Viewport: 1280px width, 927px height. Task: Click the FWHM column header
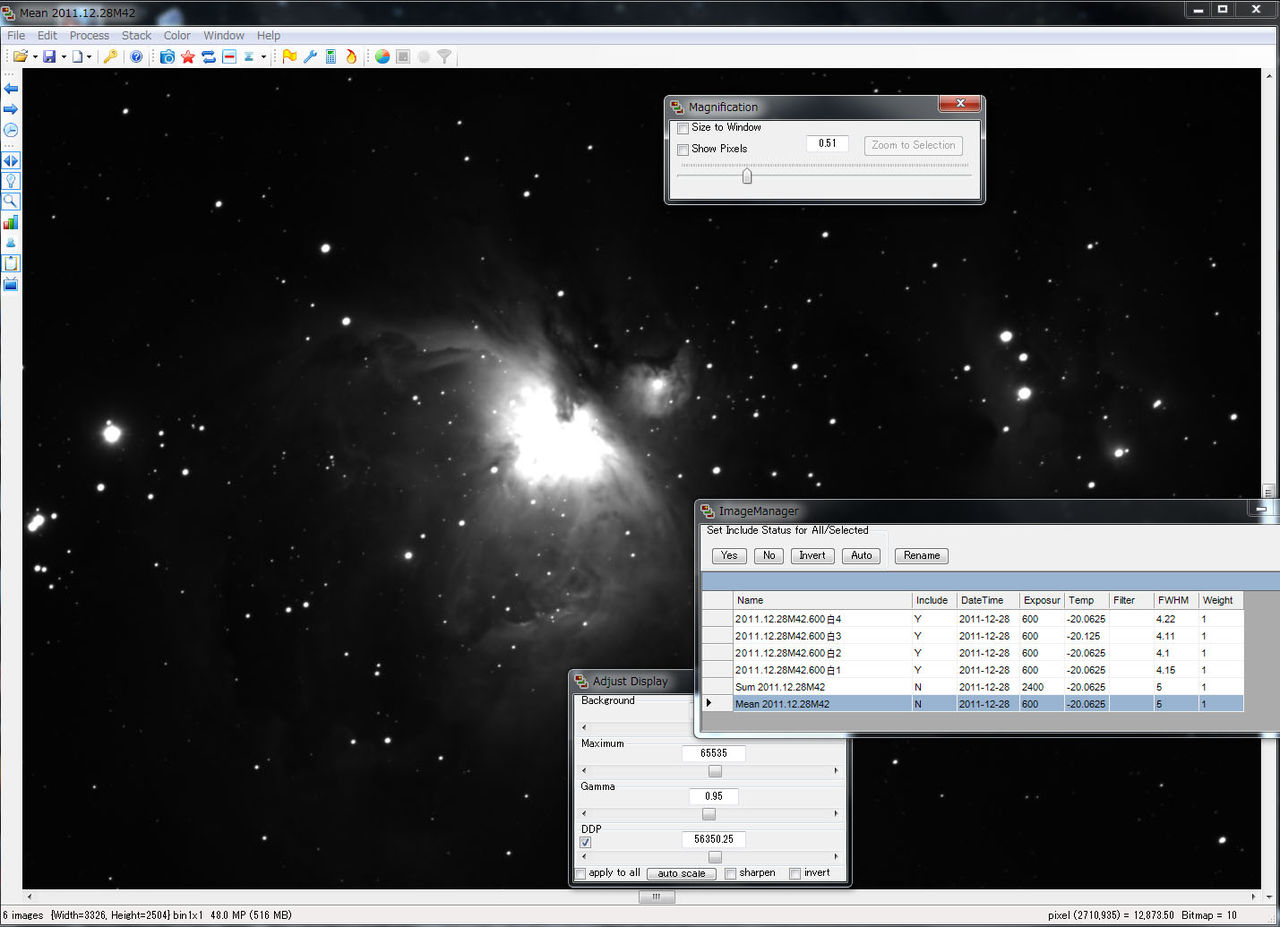coord(1176,600)
